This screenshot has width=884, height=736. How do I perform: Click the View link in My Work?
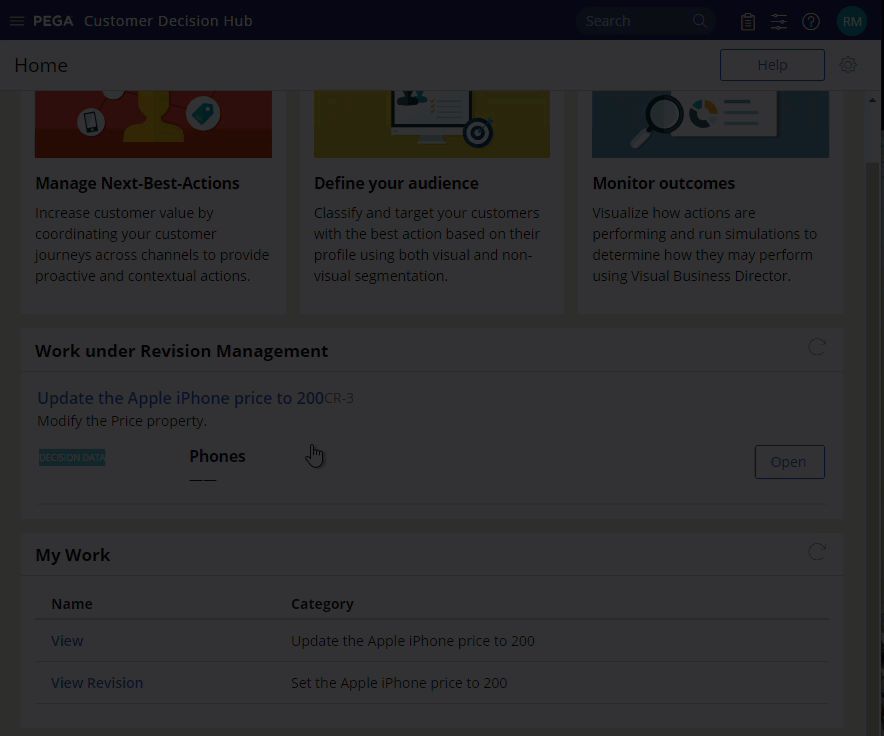pos(67,641)
